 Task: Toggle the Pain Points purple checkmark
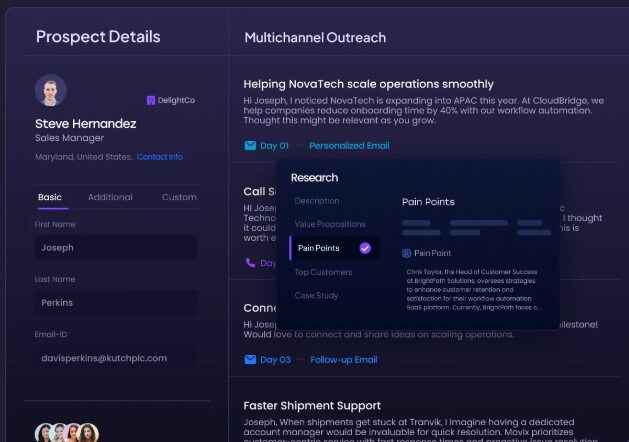click(x=365, y=248)
